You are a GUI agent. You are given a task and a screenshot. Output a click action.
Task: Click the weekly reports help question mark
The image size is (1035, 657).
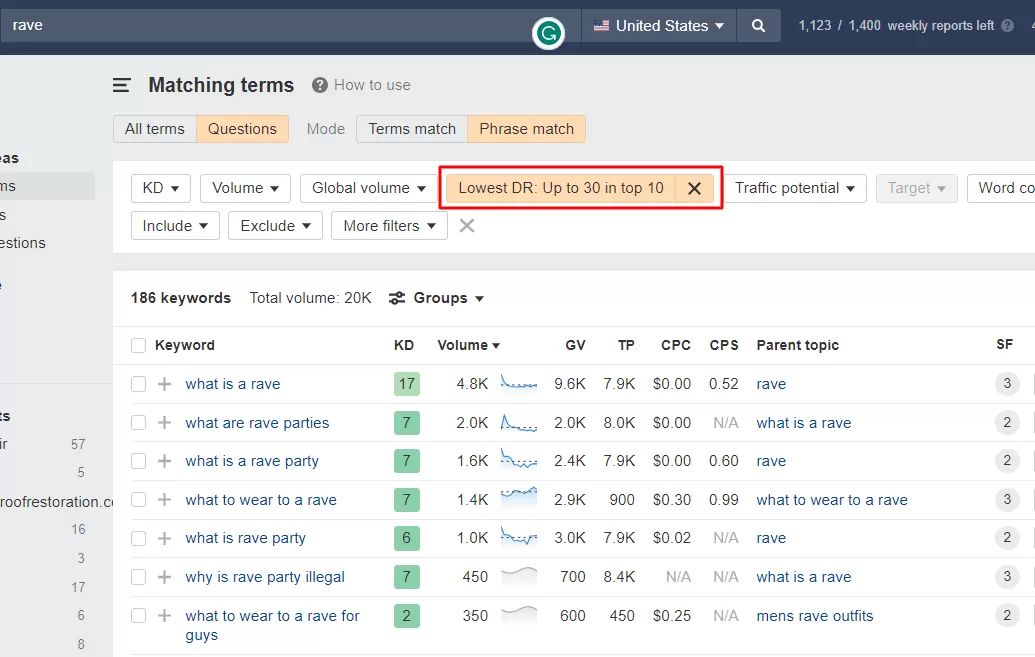[x=1007, y=26]
